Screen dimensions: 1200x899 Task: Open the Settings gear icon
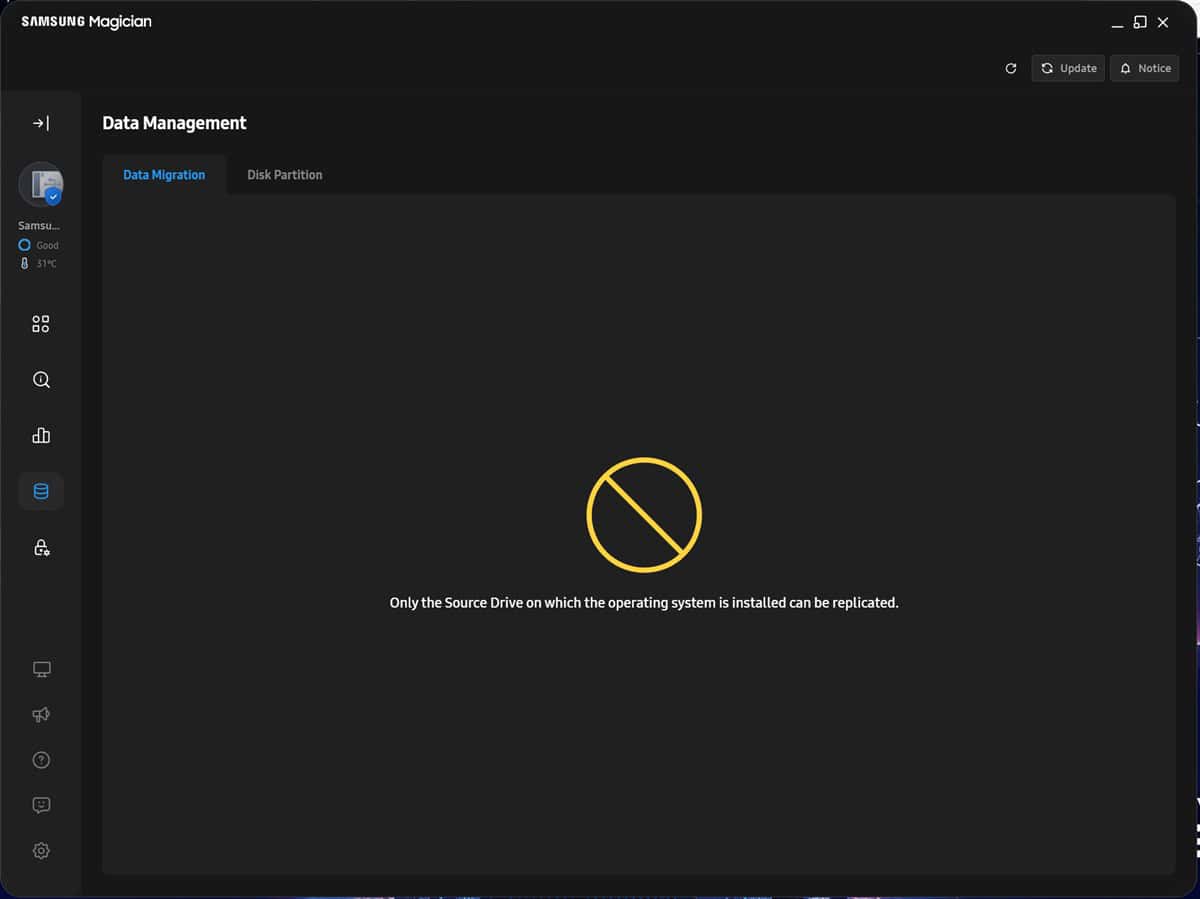click(41, 851)
